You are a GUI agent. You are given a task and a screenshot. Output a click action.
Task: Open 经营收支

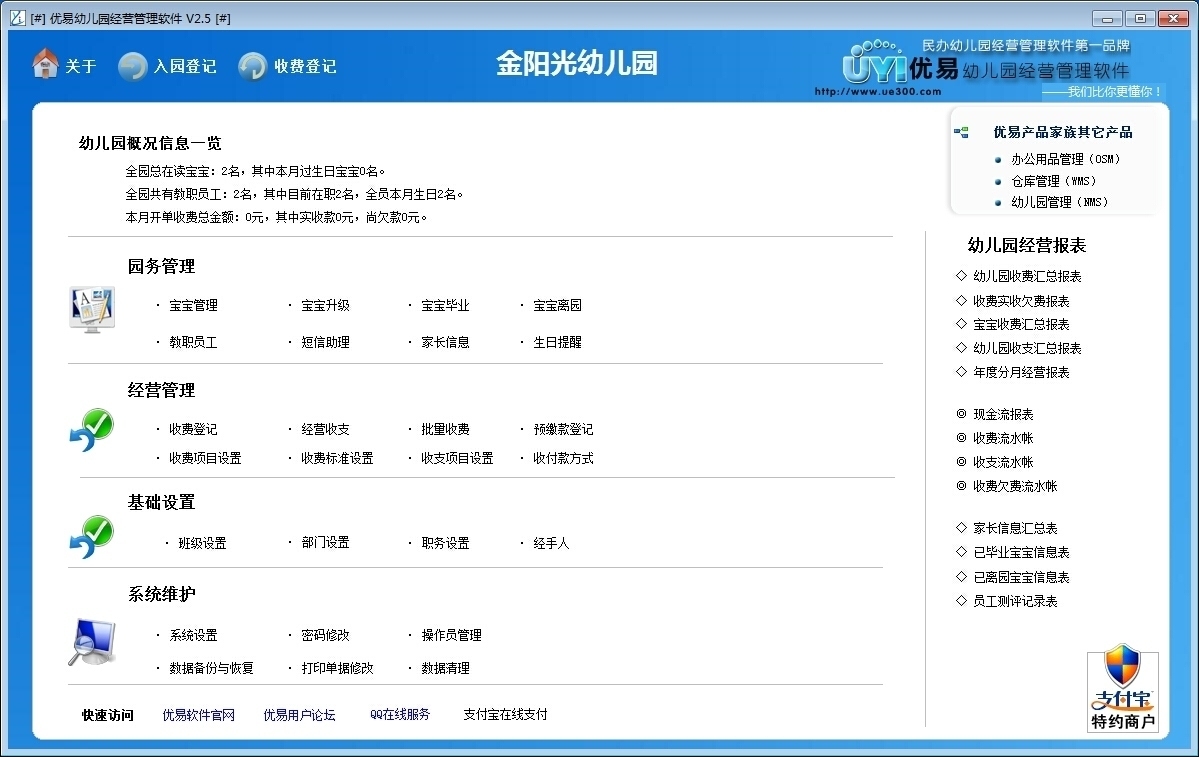326,429
